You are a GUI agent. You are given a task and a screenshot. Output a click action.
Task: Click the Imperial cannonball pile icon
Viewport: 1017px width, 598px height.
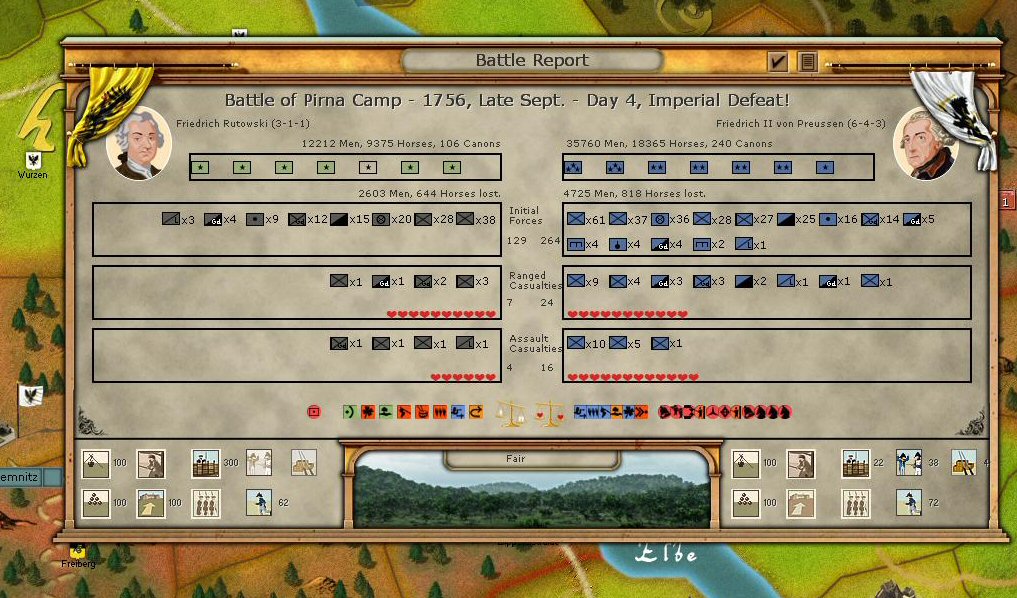click(96, 502)
